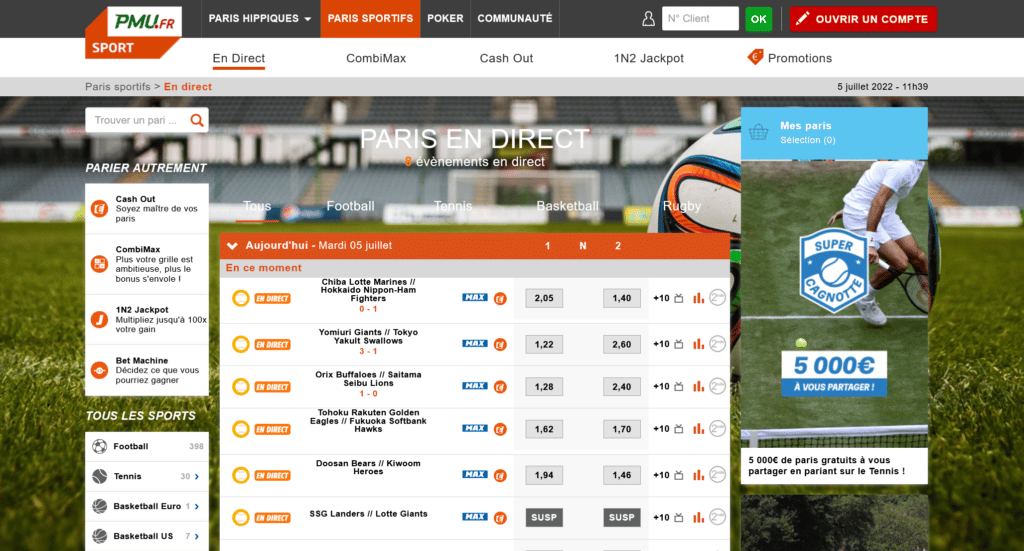The image size is (1024, 551).
Task: Click EN DIRECT badge for Yomiuri Giants
Action: point(272,345)
